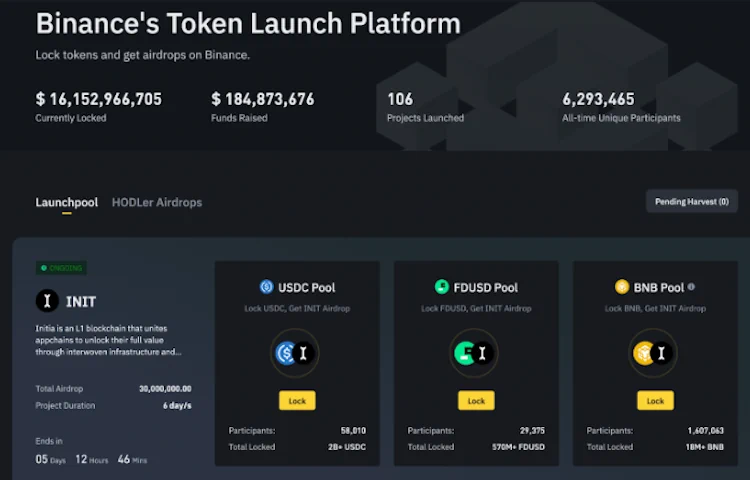The image size is (750, 480).
Task: Click the BNB coin icon beside BNB Pool title
Action: click(x=622, y=287)
